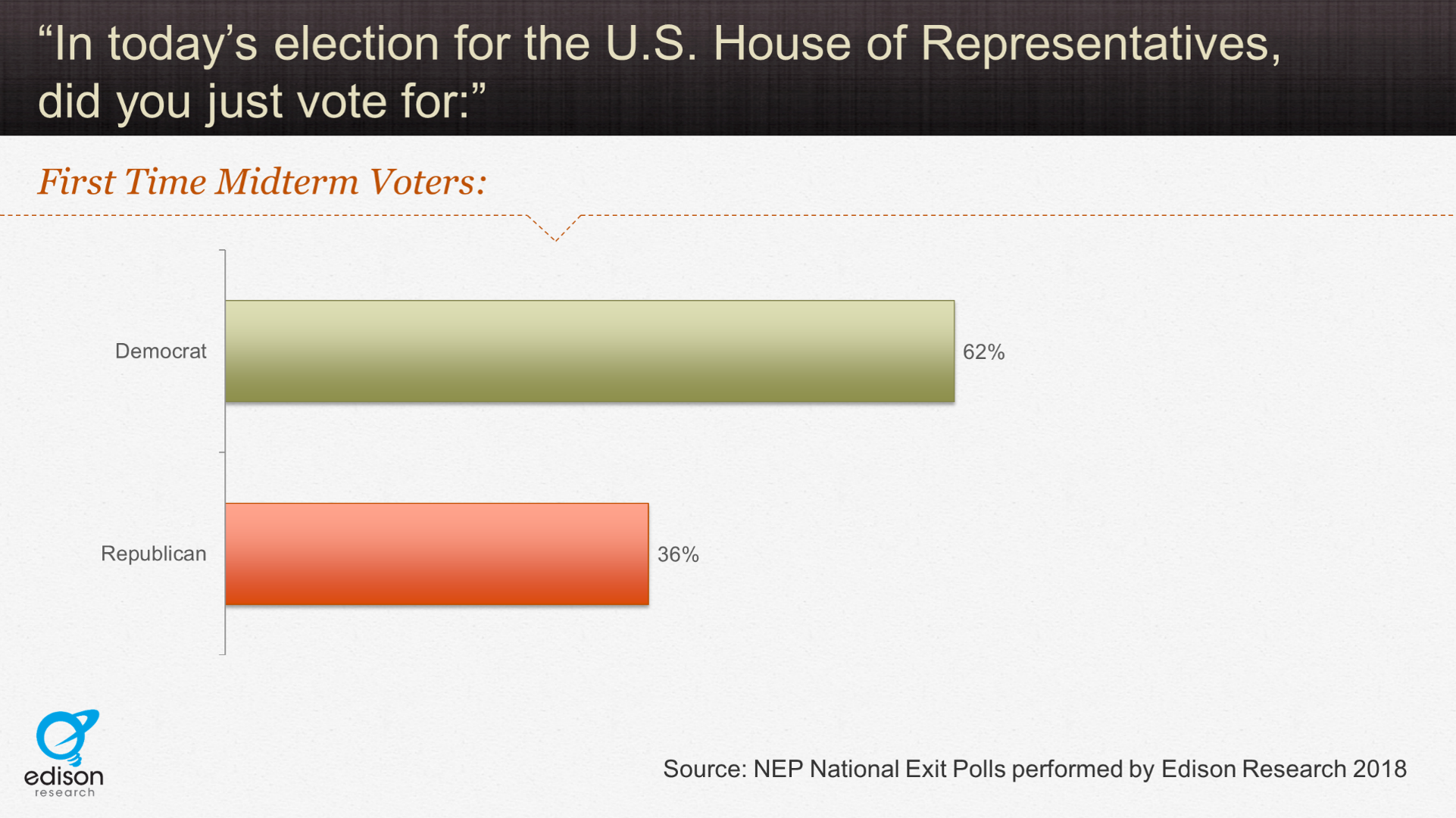
Task: Click the First Time Midterm Voters heading
Action: tap(262, 182)
